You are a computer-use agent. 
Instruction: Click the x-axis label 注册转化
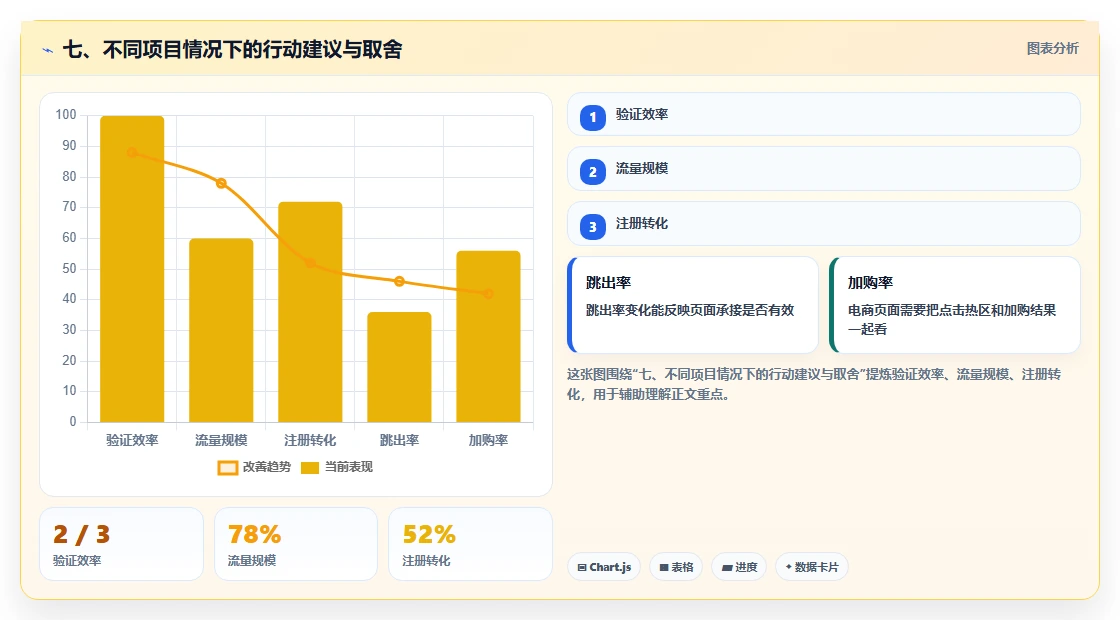coord(310,441)
